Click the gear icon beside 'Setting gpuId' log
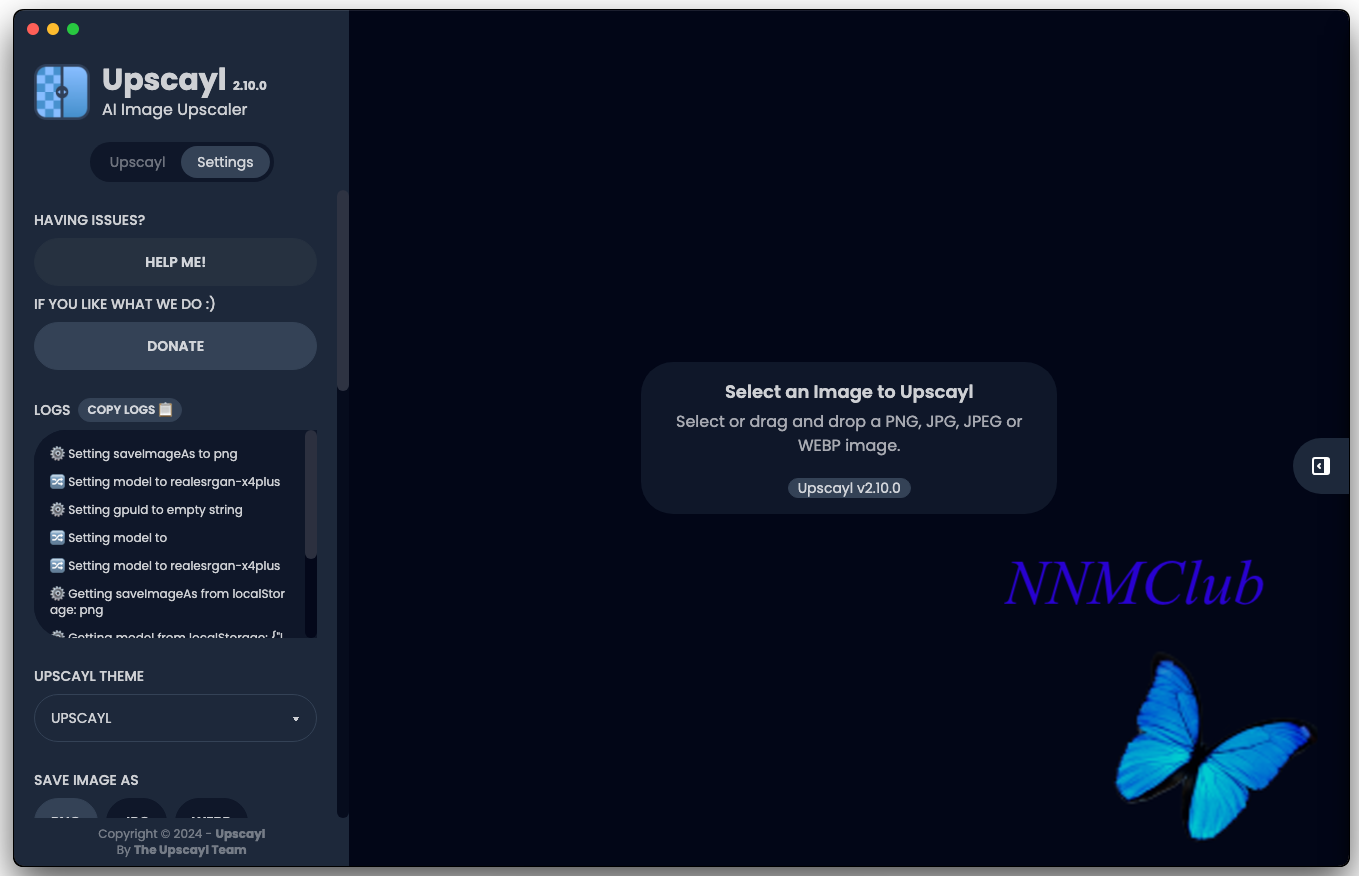The width and height of the screenshot is (1359, 876). tap(57, 509)
